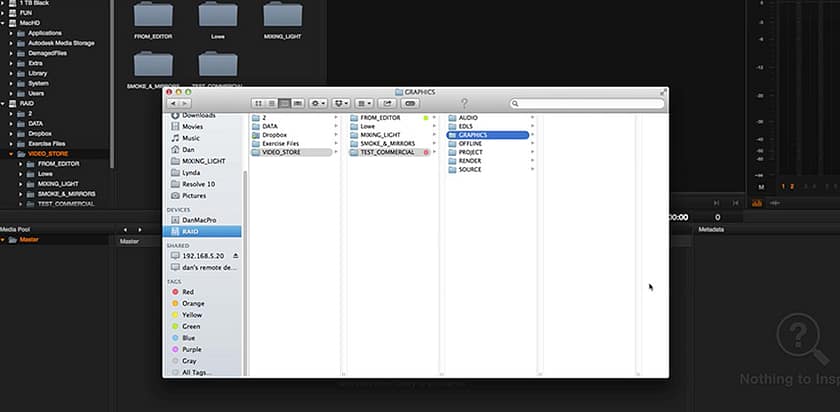The width and height of the screenshot is (840, 412).
Task: Collapse MacHD volume in Resolve tree
Action: point(3,23)
